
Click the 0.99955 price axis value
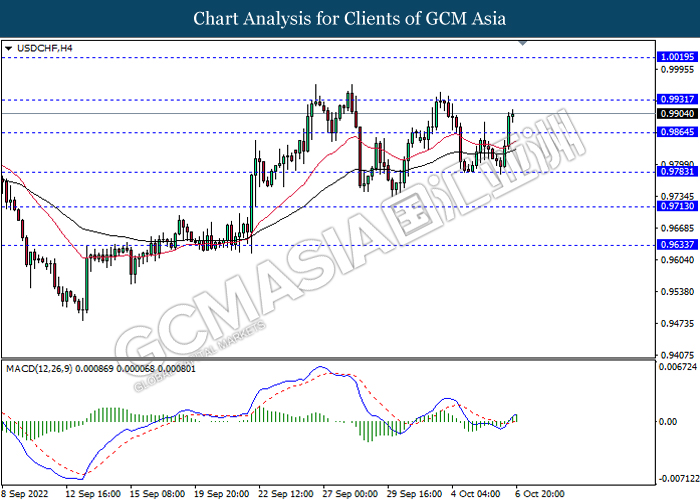pos(677,70)
